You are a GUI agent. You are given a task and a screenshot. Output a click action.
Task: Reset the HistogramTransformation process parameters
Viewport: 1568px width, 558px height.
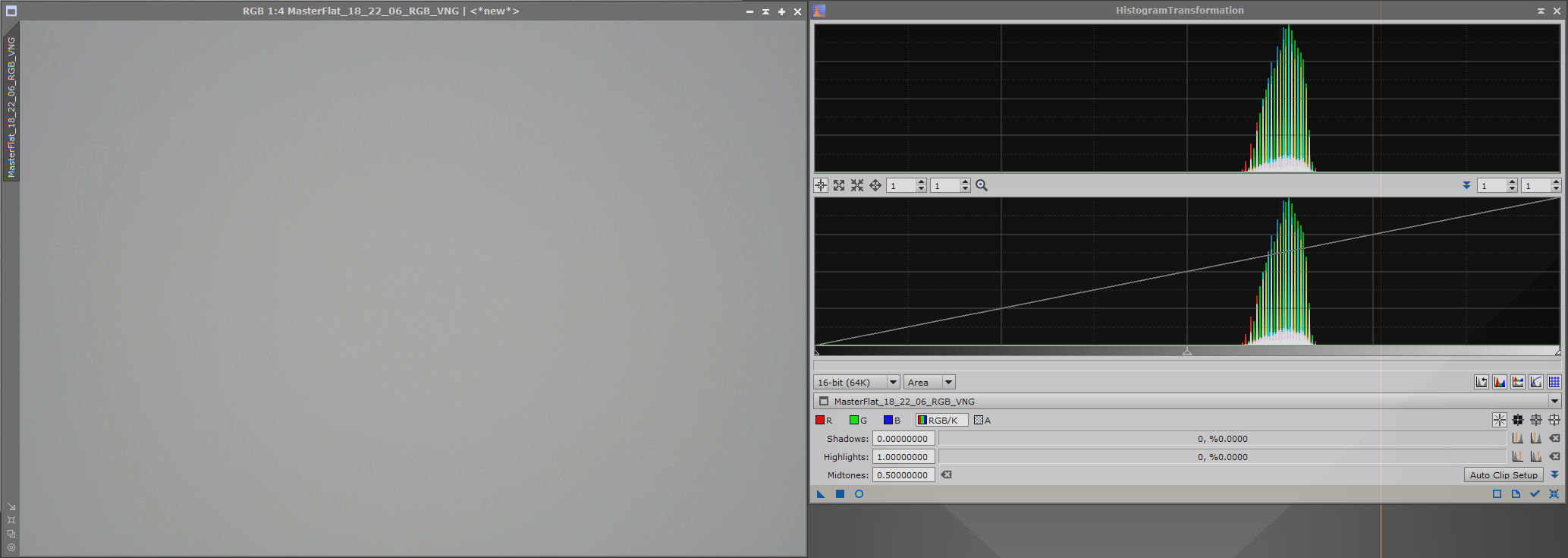(1554, 494)
